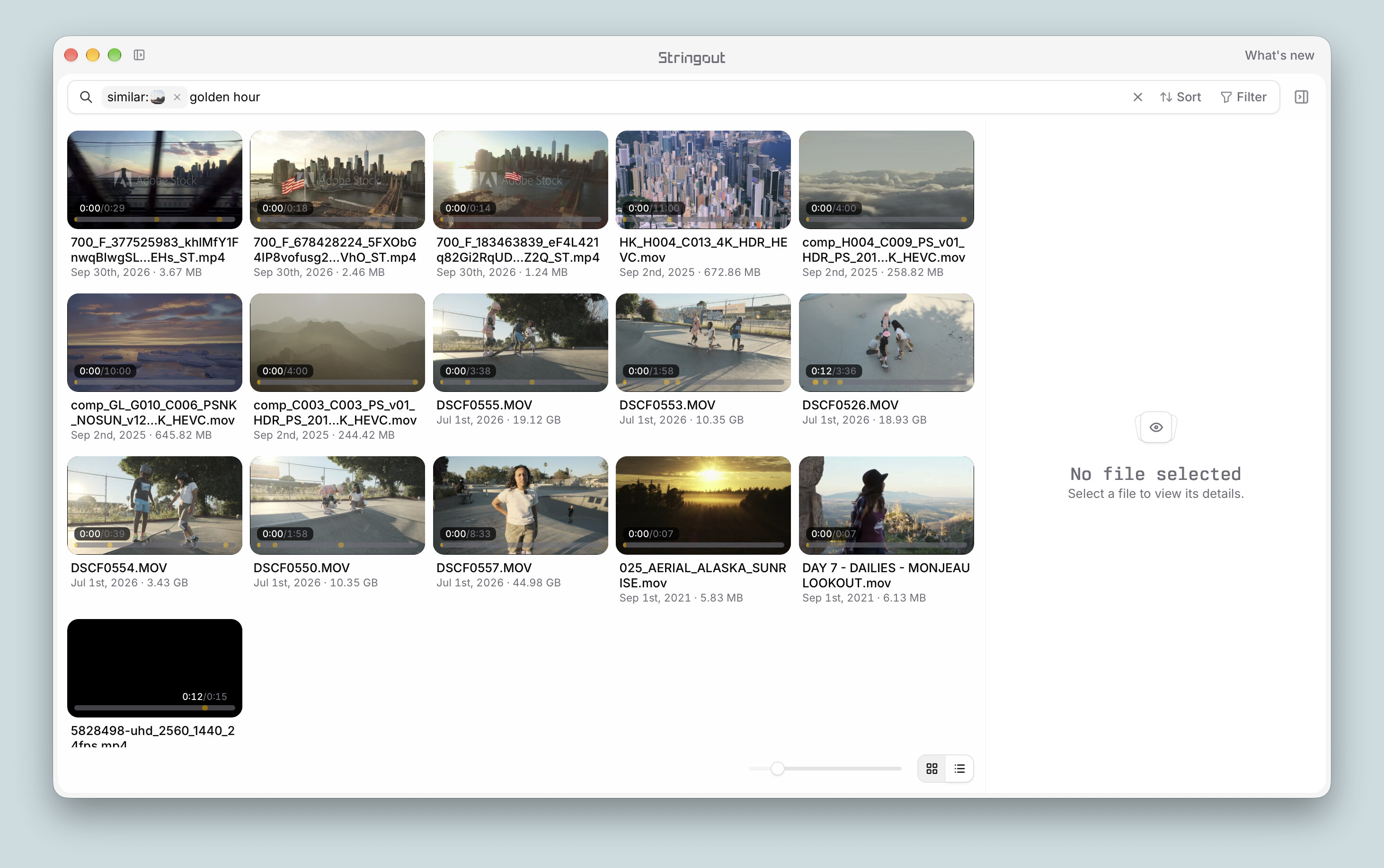Open 025_AERIAL_ALASKA_SUNRISE thumbnail

tap(703, 505)
